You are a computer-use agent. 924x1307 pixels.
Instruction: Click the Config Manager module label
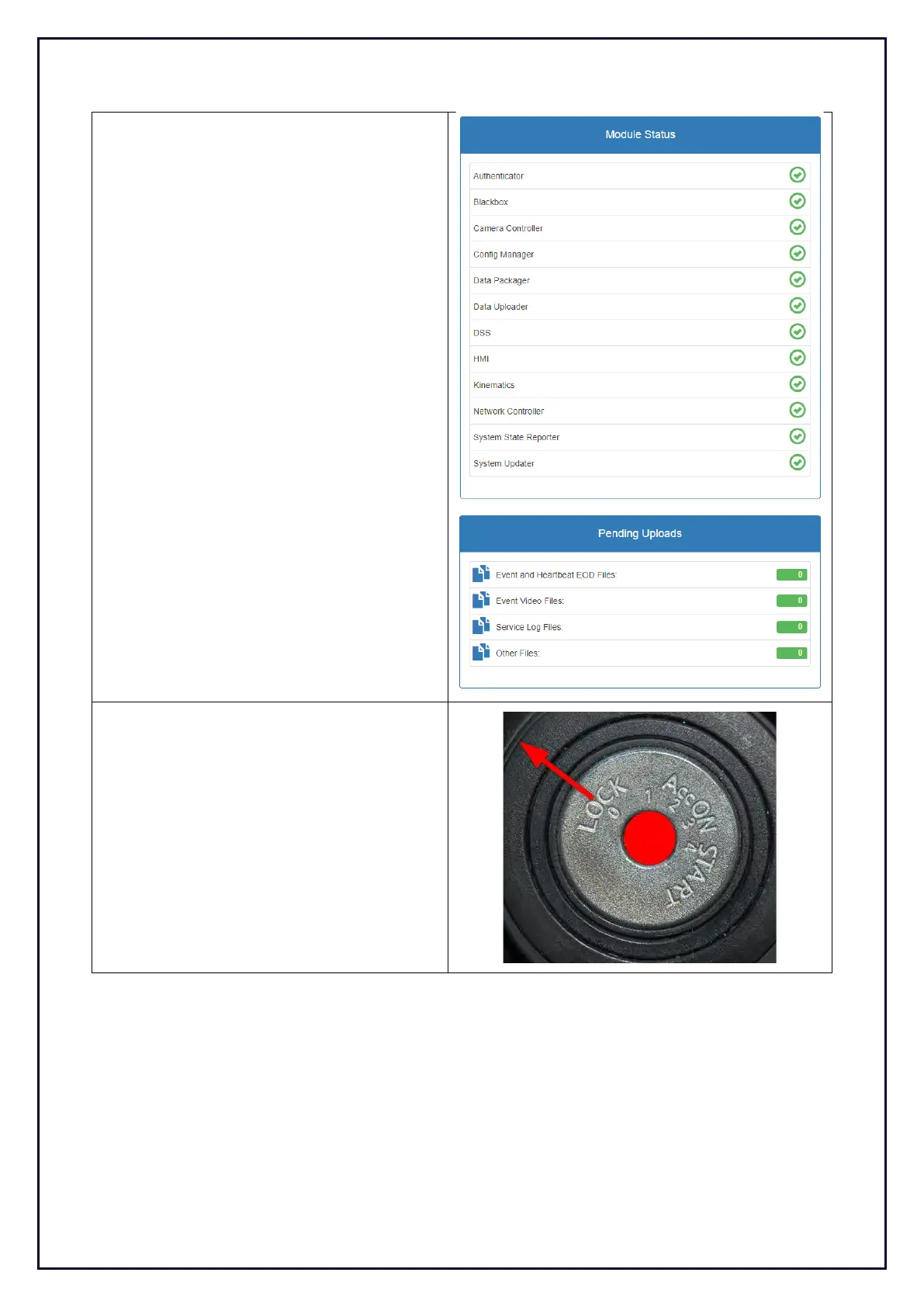pyautogui.click(x=504, y=255)
